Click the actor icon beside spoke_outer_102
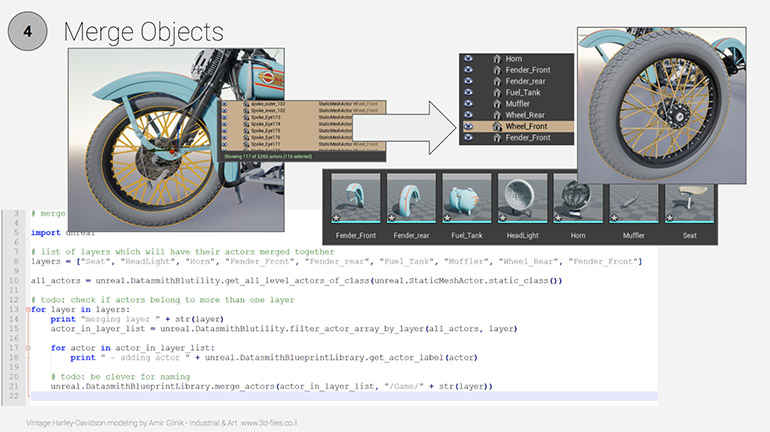Viewport: 770px width, 432px height. 246,103
